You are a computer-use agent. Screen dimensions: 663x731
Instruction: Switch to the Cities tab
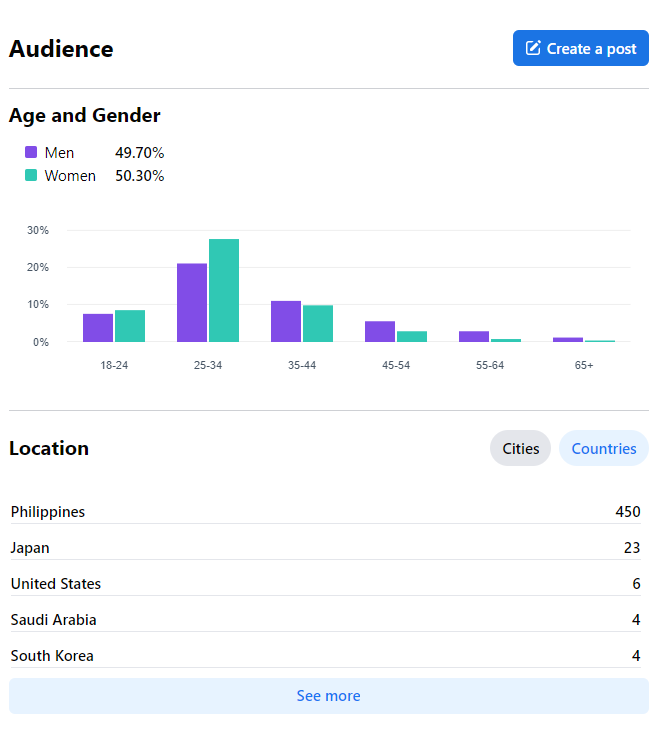[x=520, y=448]
